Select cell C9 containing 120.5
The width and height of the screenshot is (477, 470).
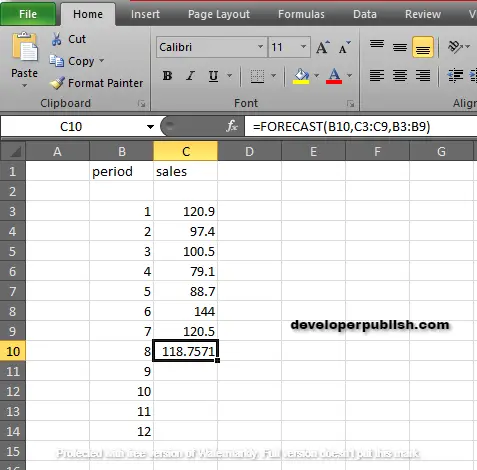pos(185,331)
